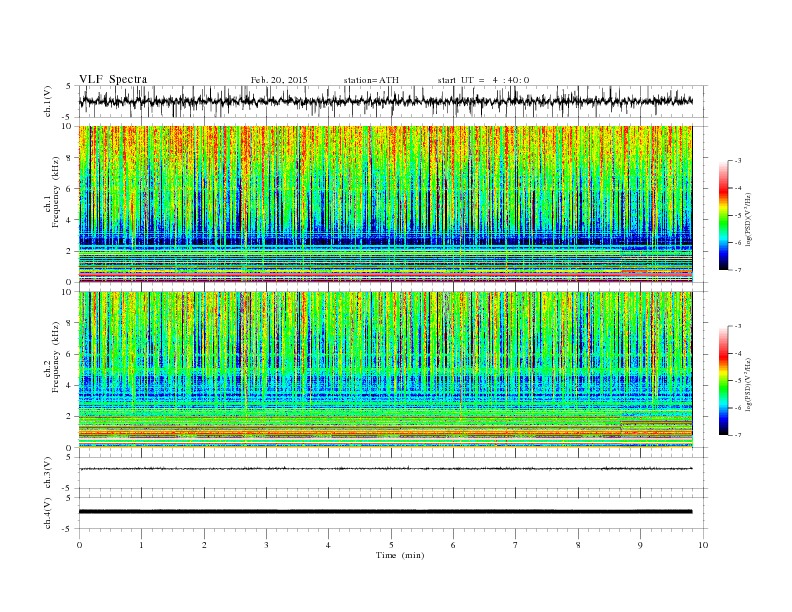Click the "-5" tick on the ch.2 color bar
Screen dimensions: 792x612
click(737, 380)
